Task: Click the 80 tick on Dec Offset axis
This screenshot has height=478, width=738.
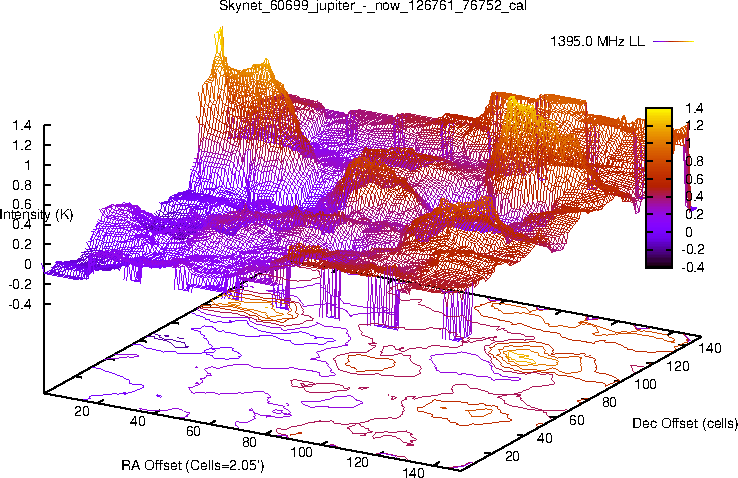Action: (610, 402)
